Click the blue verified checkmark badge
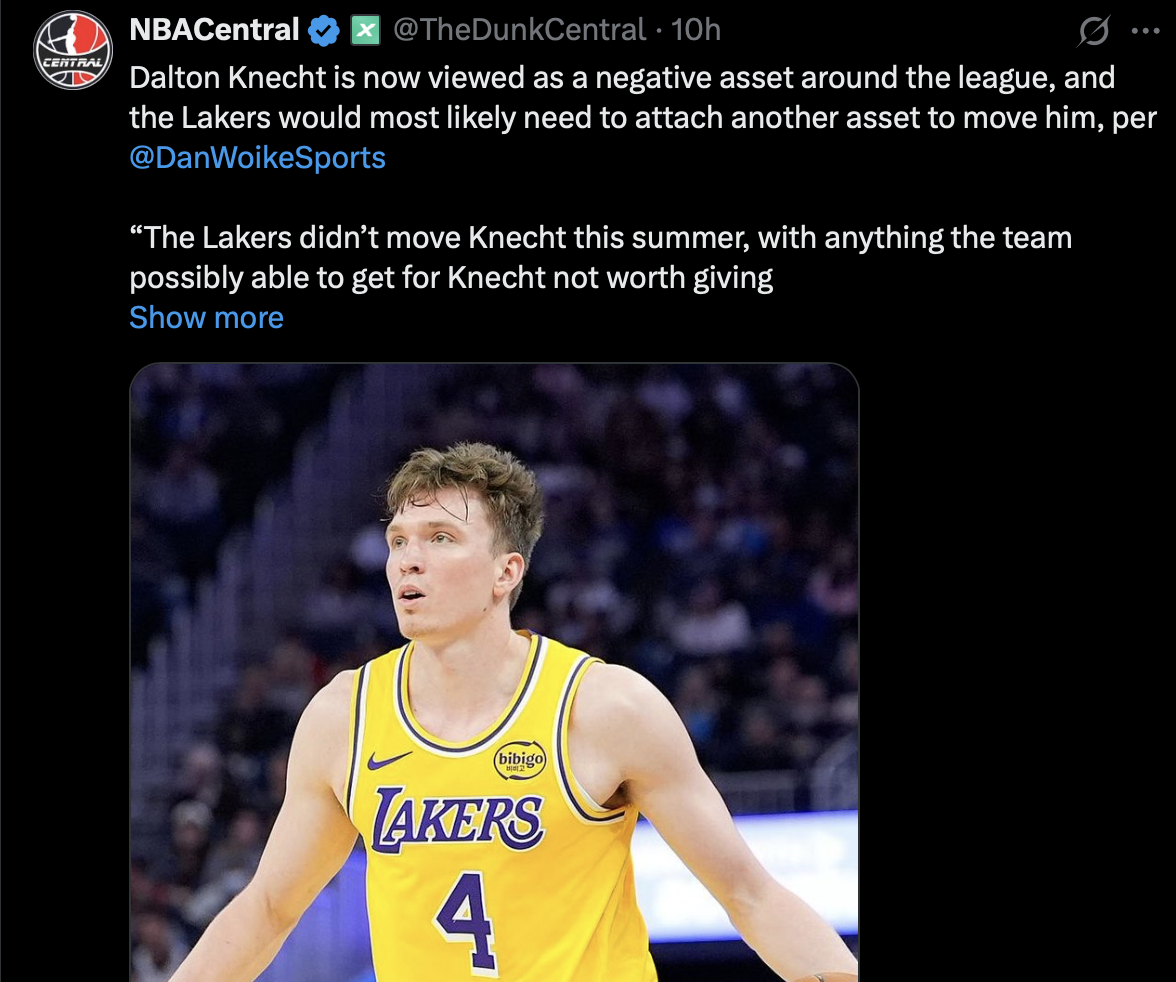1176x982 pixels. click(323, 31)
